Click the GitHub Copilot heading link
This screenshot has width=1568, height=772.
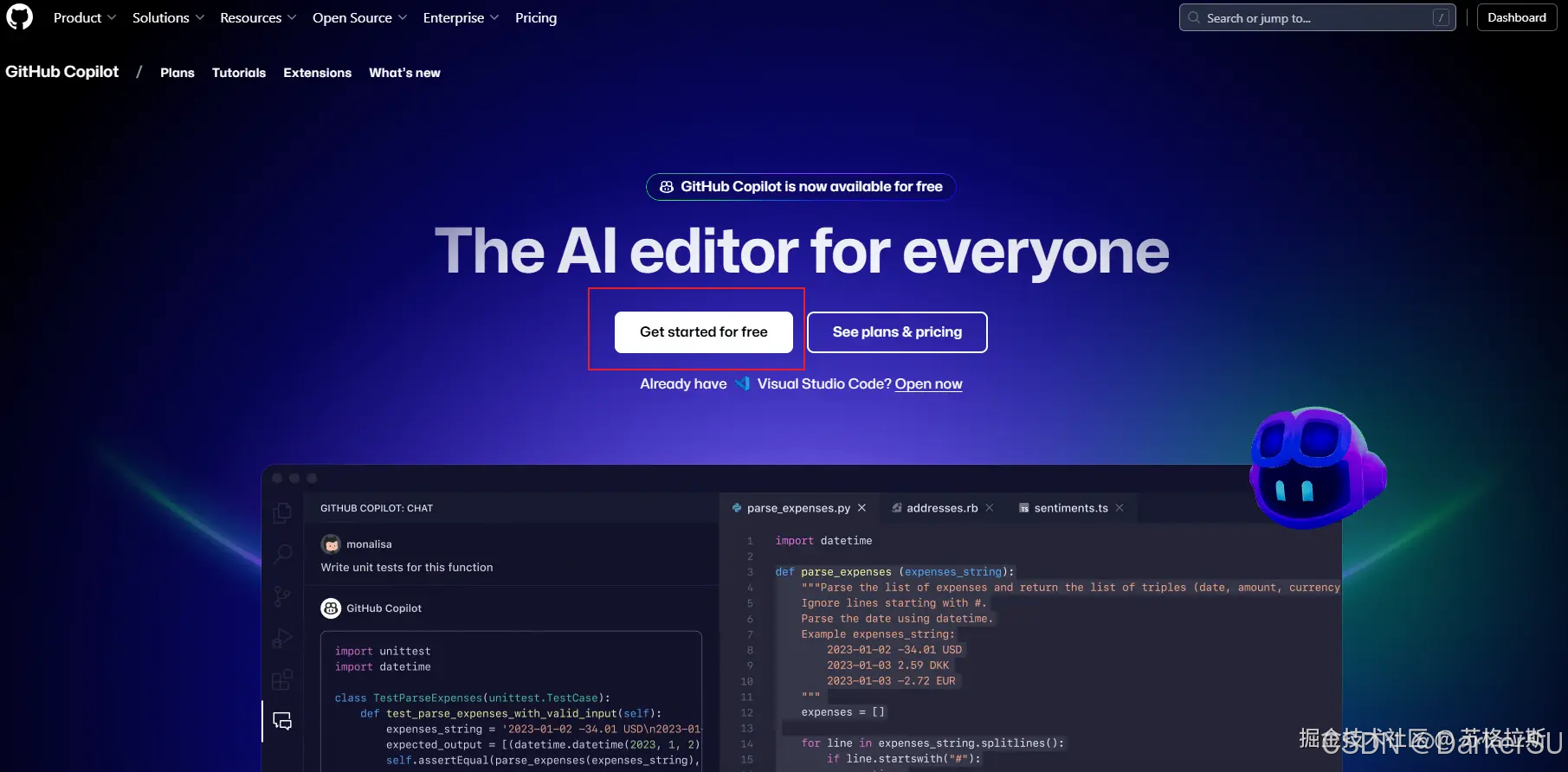62,72
